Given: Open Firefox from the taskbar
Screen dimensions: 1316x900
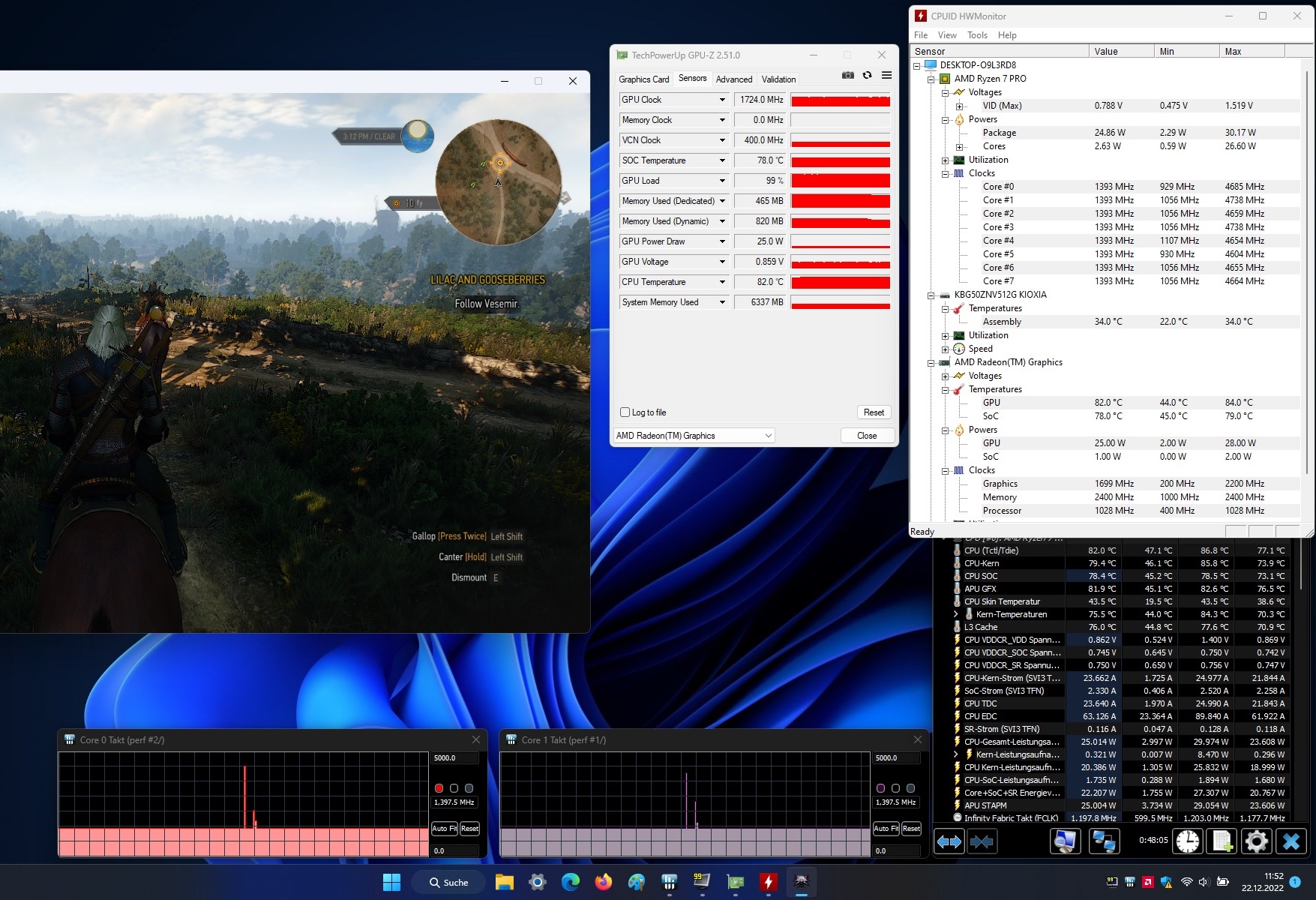Looking at the screenshot, I should [x=603, y=882].
